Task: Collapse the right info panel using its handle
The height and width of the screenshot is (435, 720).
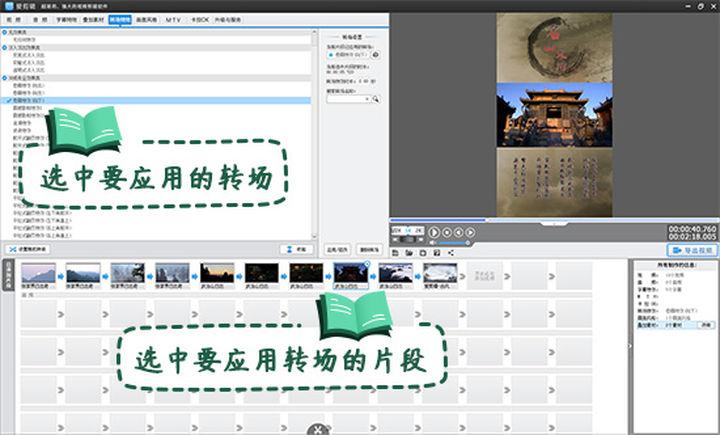Action: [630, 345]
